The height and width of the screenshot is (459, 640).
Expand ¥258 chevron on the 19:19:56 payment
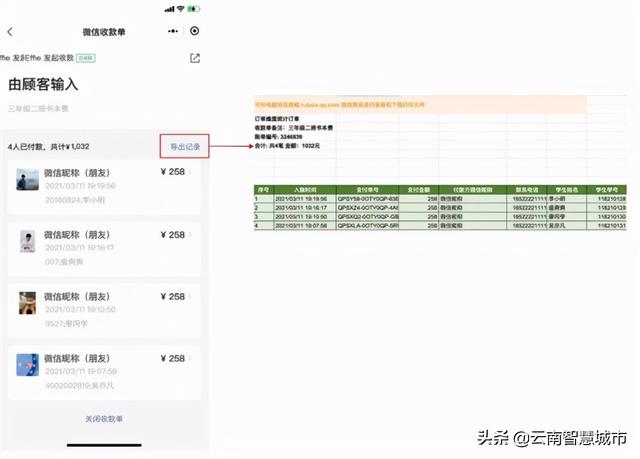click(x=190, y=172)
